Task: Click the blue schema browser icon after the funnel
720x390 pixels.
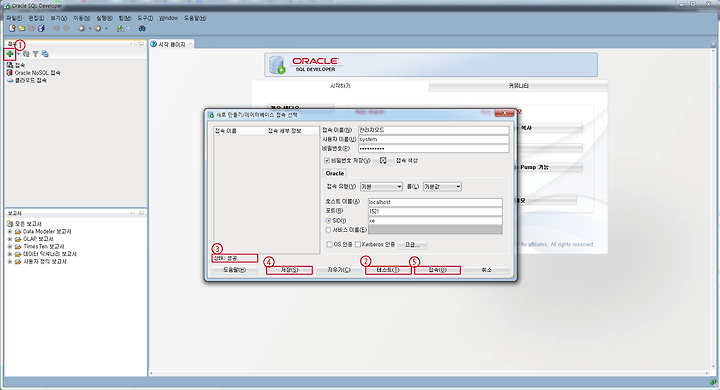Action: click(45, 54)
